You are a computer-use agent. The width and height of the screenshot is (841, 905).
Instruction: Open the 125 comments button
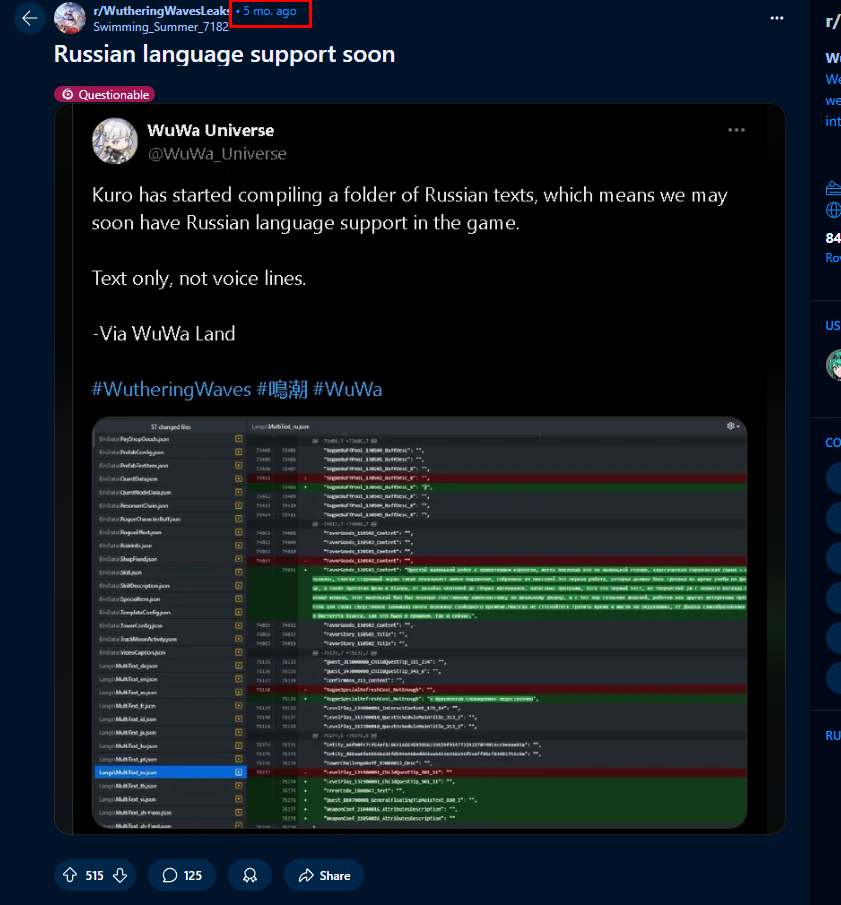182,876
